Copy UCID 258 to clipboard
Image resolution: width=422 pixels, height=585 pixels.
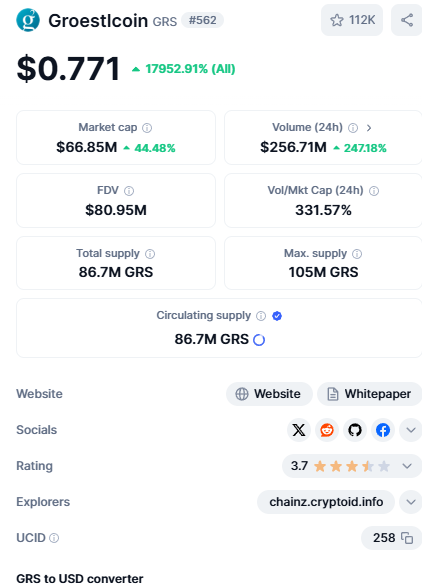click(407, 538)
